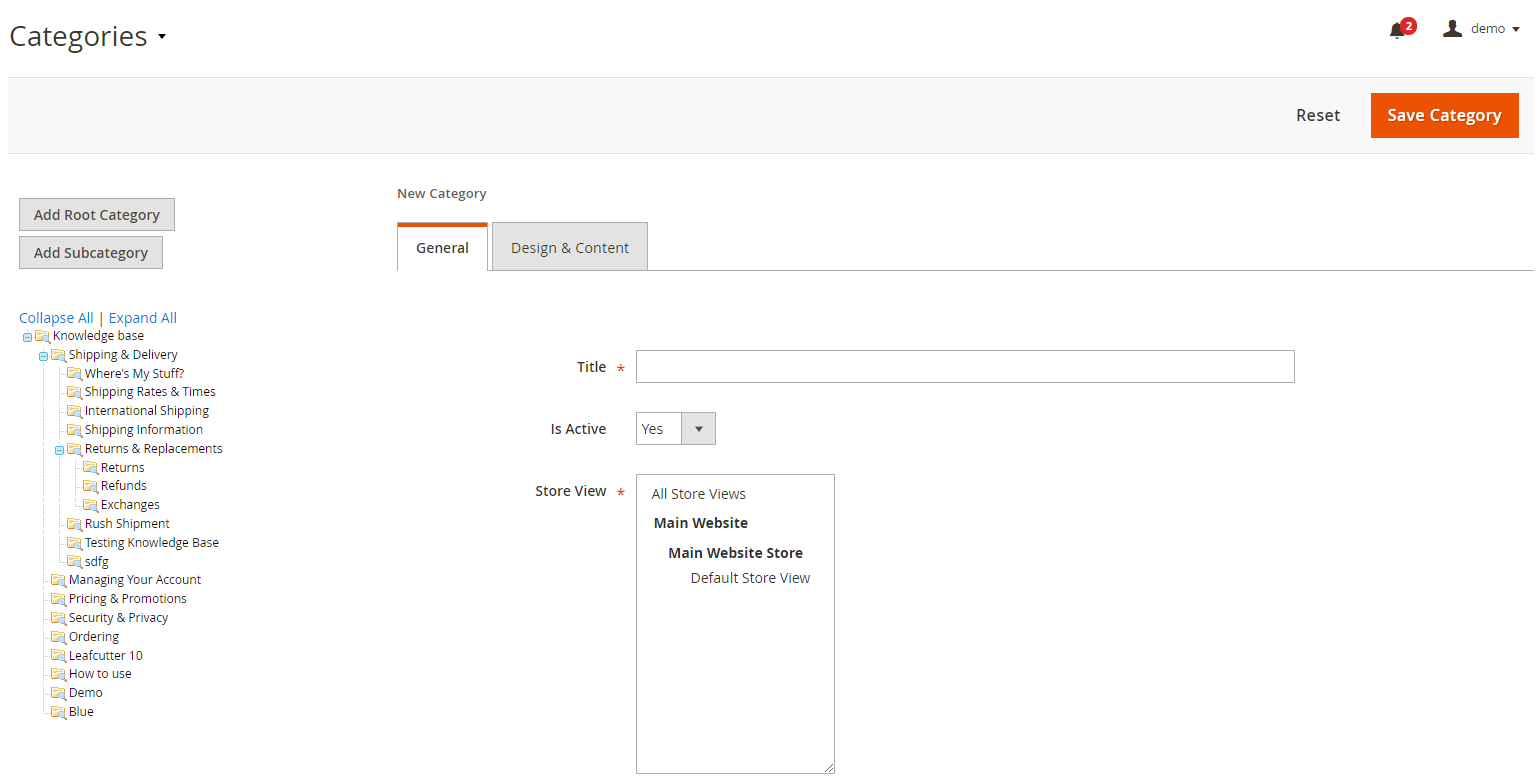Viewport: 1538px width, 784px height.
Task: Select Returns & Replacements category label
Action: point(154,449)
